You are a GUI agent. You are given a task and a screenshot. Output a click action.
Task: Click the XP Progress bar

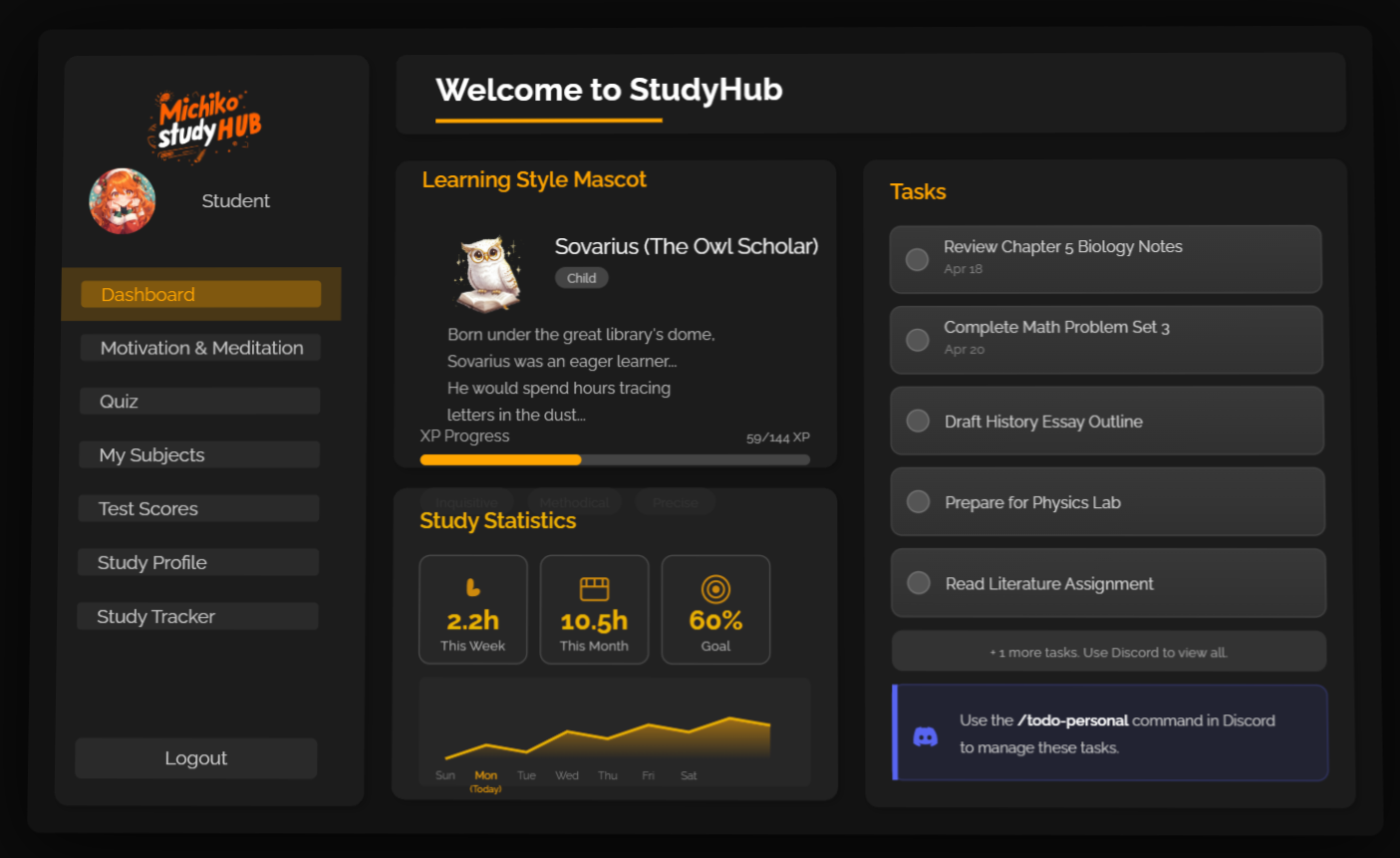615,459
